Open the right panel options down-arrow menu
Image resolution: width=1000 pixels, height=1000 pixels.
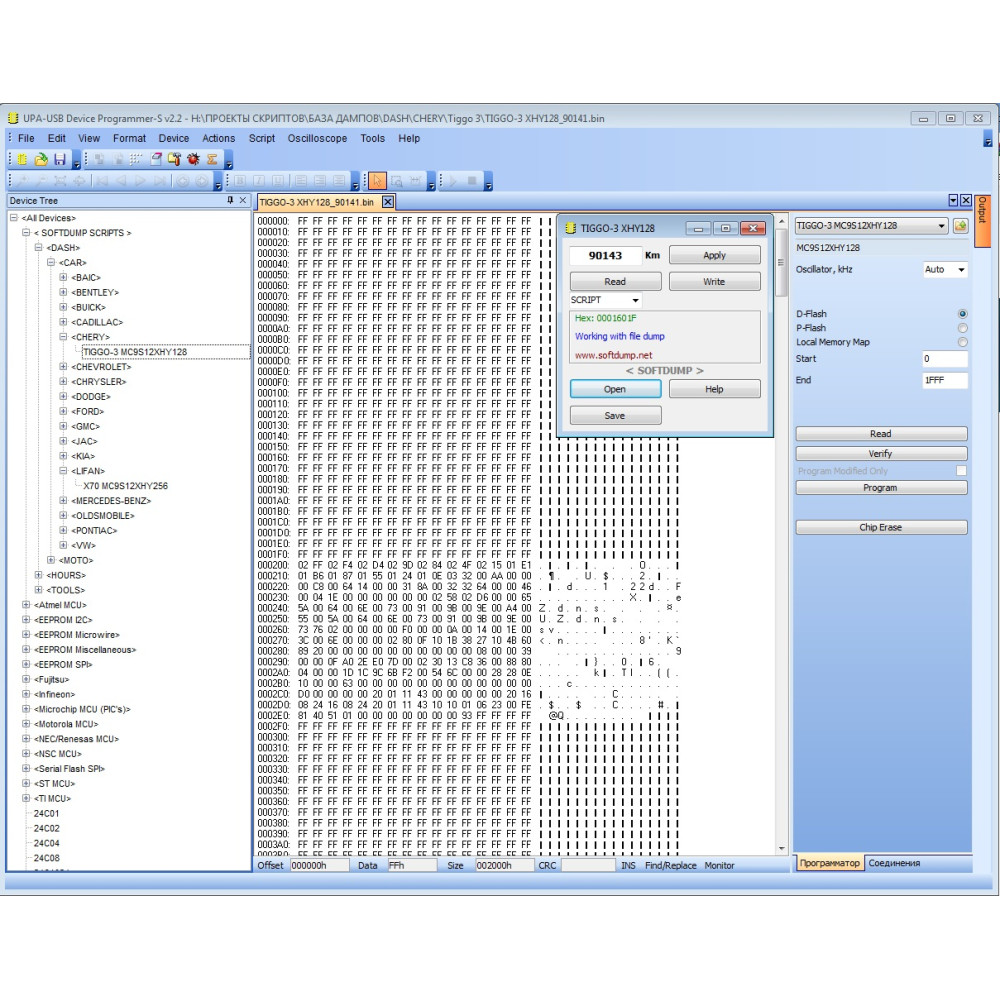point(953,200)
